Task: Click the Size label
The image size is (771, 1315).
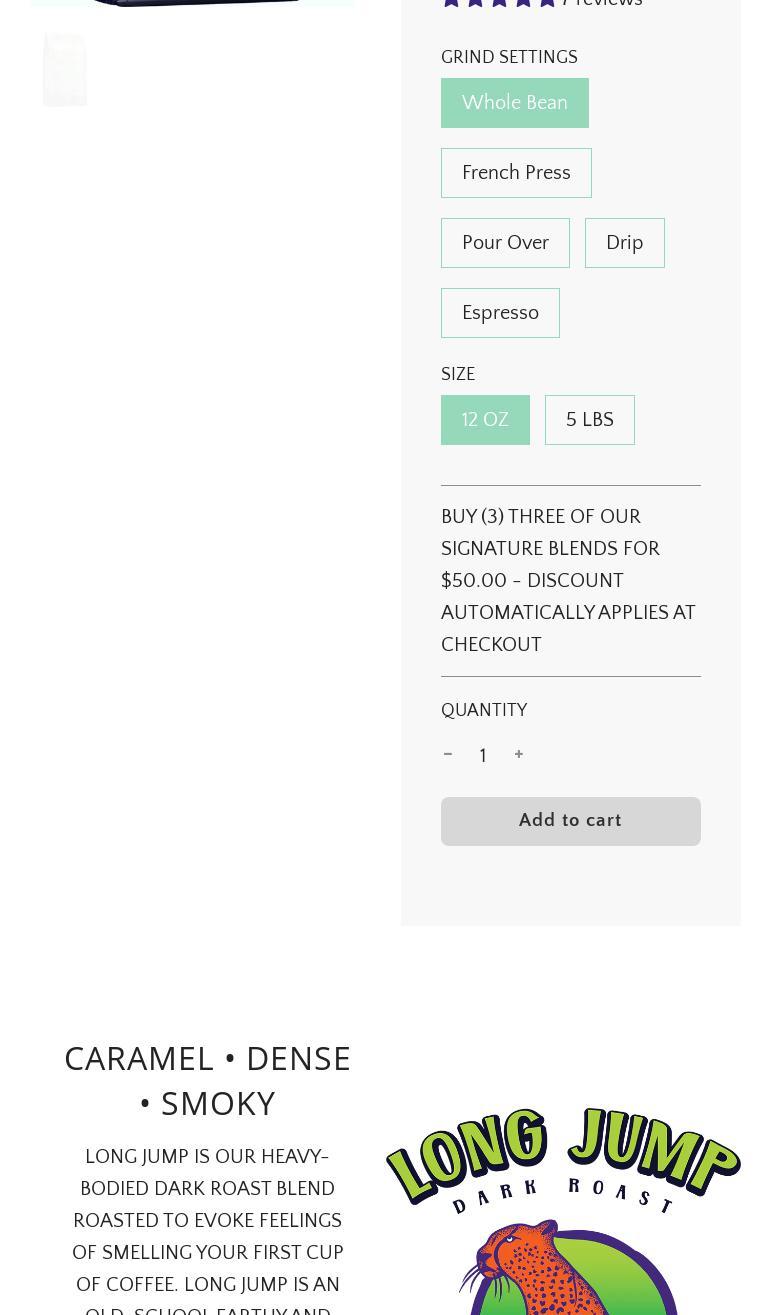Action: [458, 375]
